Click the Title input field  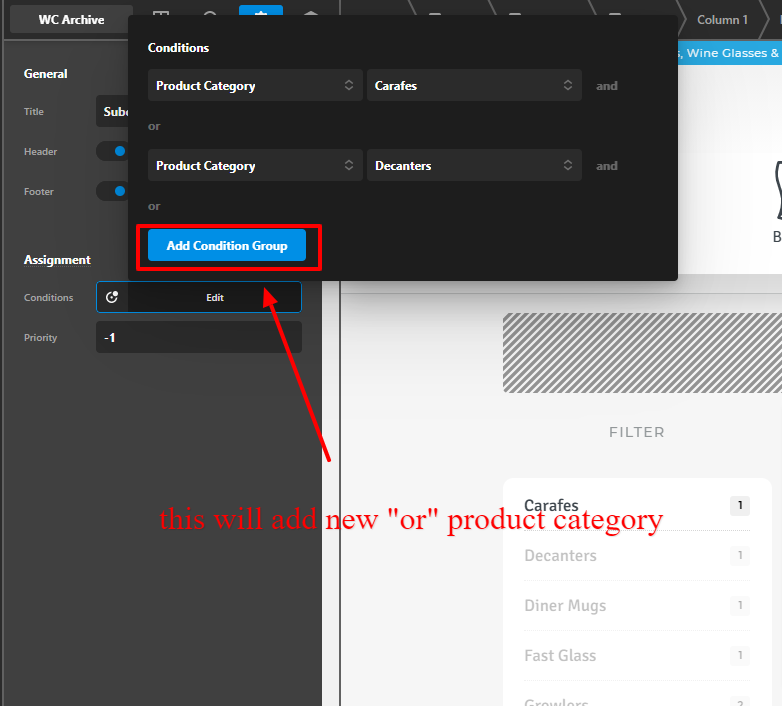112,112
